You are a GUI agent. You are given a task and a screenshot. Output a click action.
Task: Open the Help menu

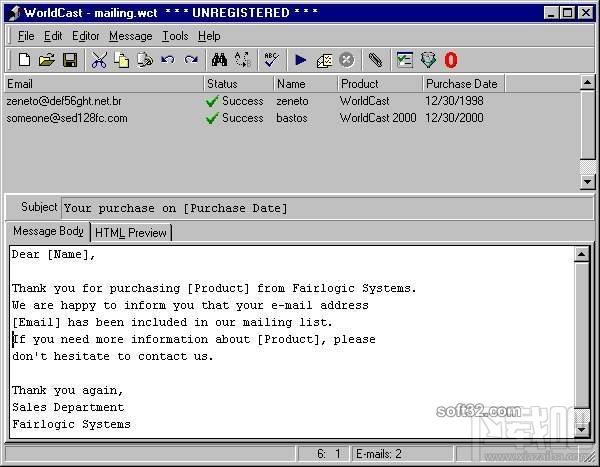click(x=209, y=36)
